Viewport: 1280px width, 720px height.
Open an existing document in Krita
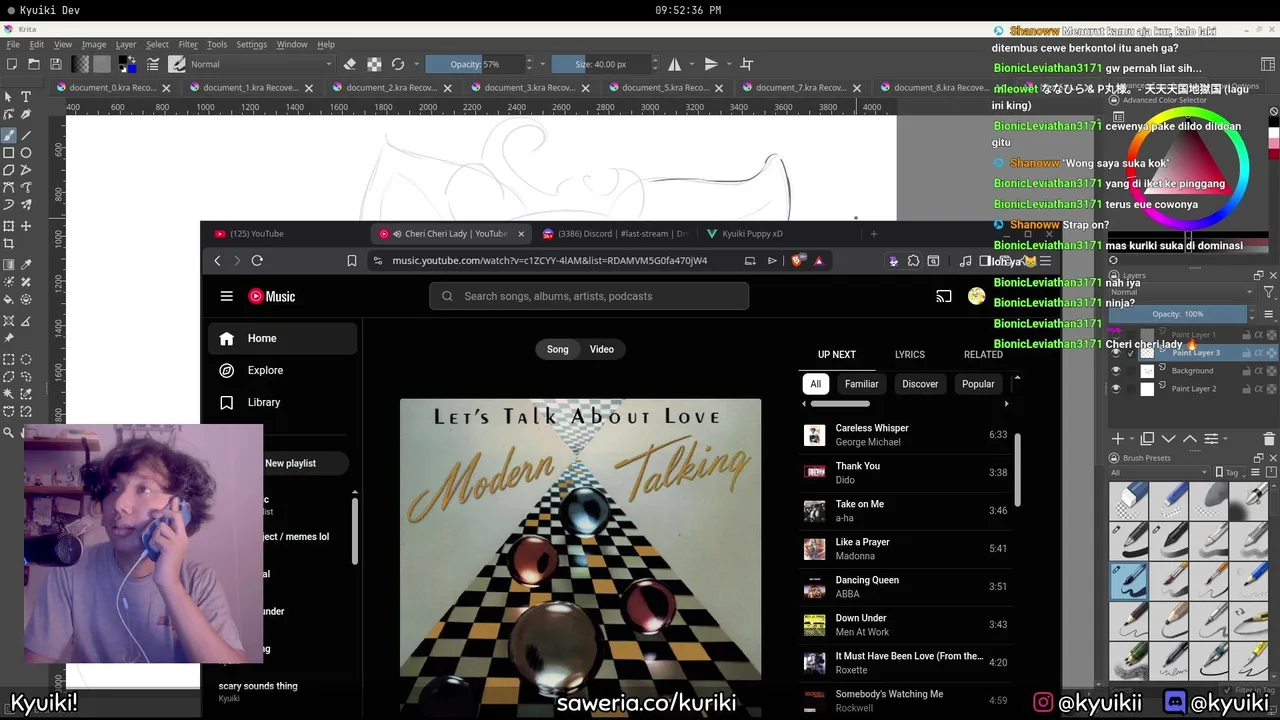click(34, 64)
